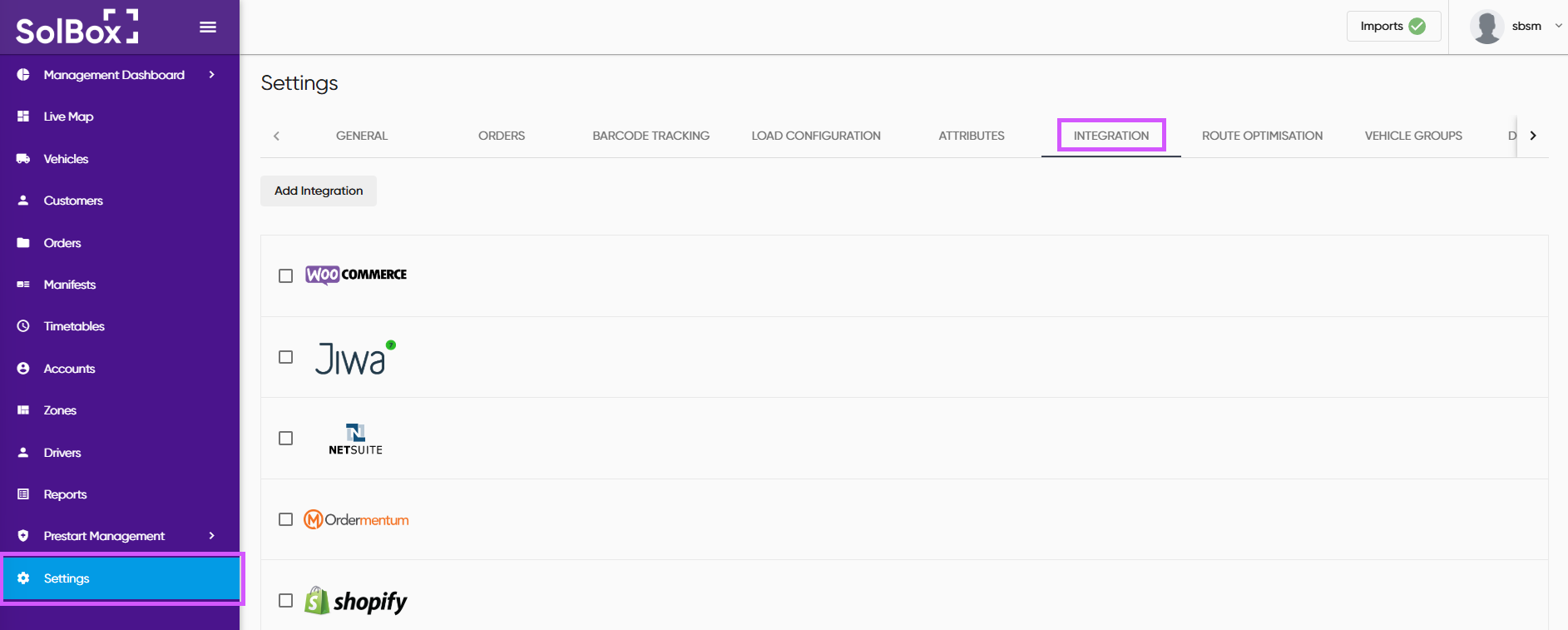Click the Prestart Management shield icon

pos(23,536)
